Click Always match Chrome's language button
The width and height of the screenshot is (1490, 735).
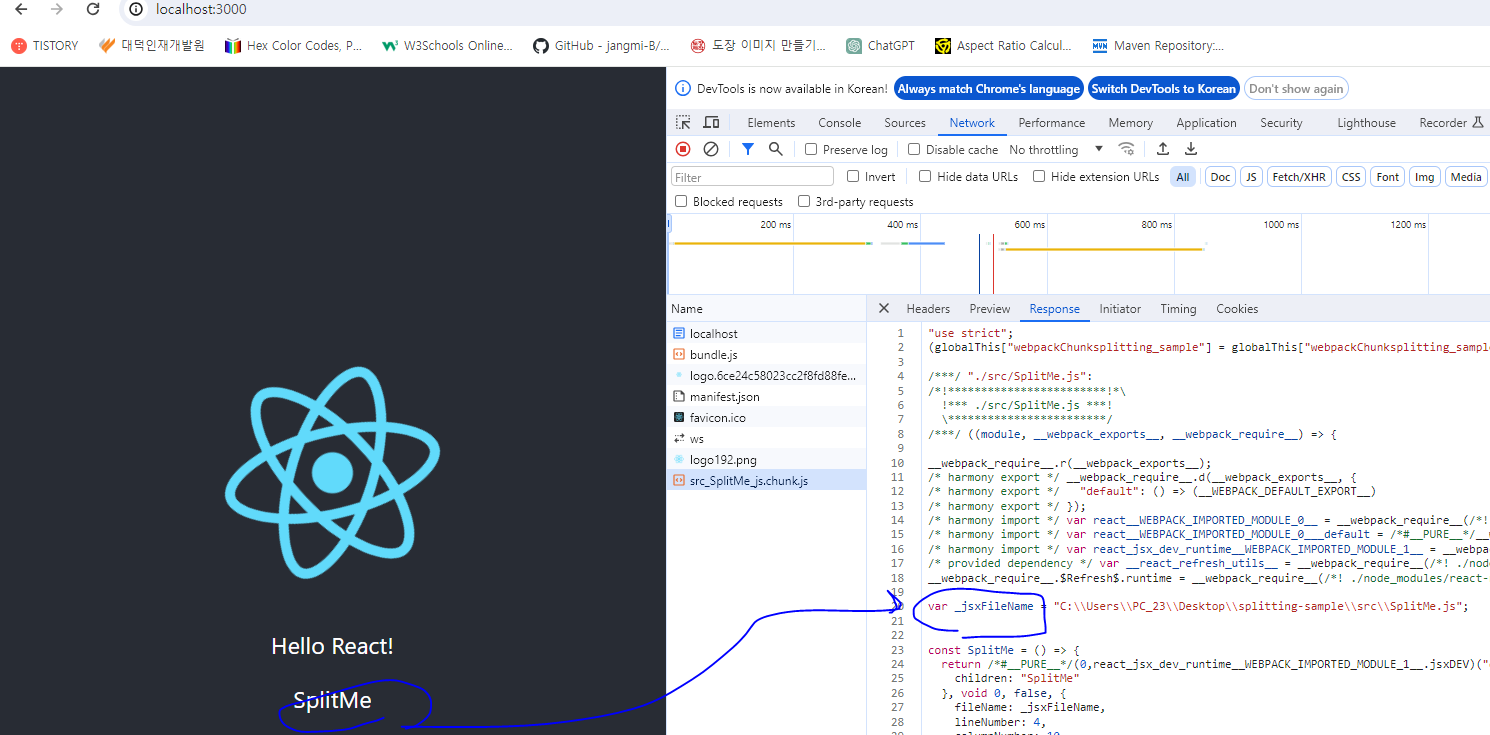pos(988,89)
